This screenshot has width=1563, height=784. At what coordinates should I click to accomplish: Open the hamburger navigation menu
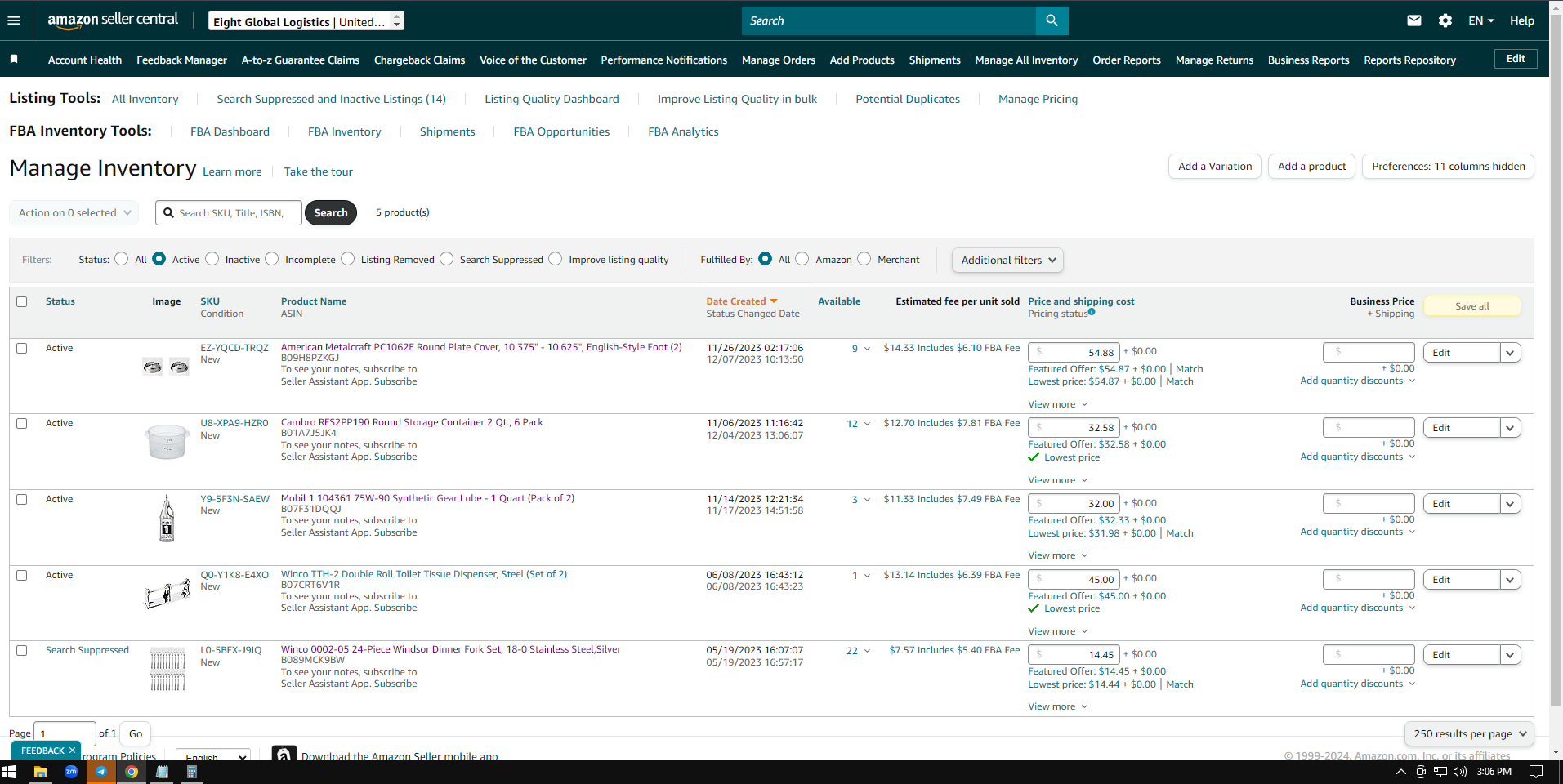pyautogui.click(x=14, y=20)
